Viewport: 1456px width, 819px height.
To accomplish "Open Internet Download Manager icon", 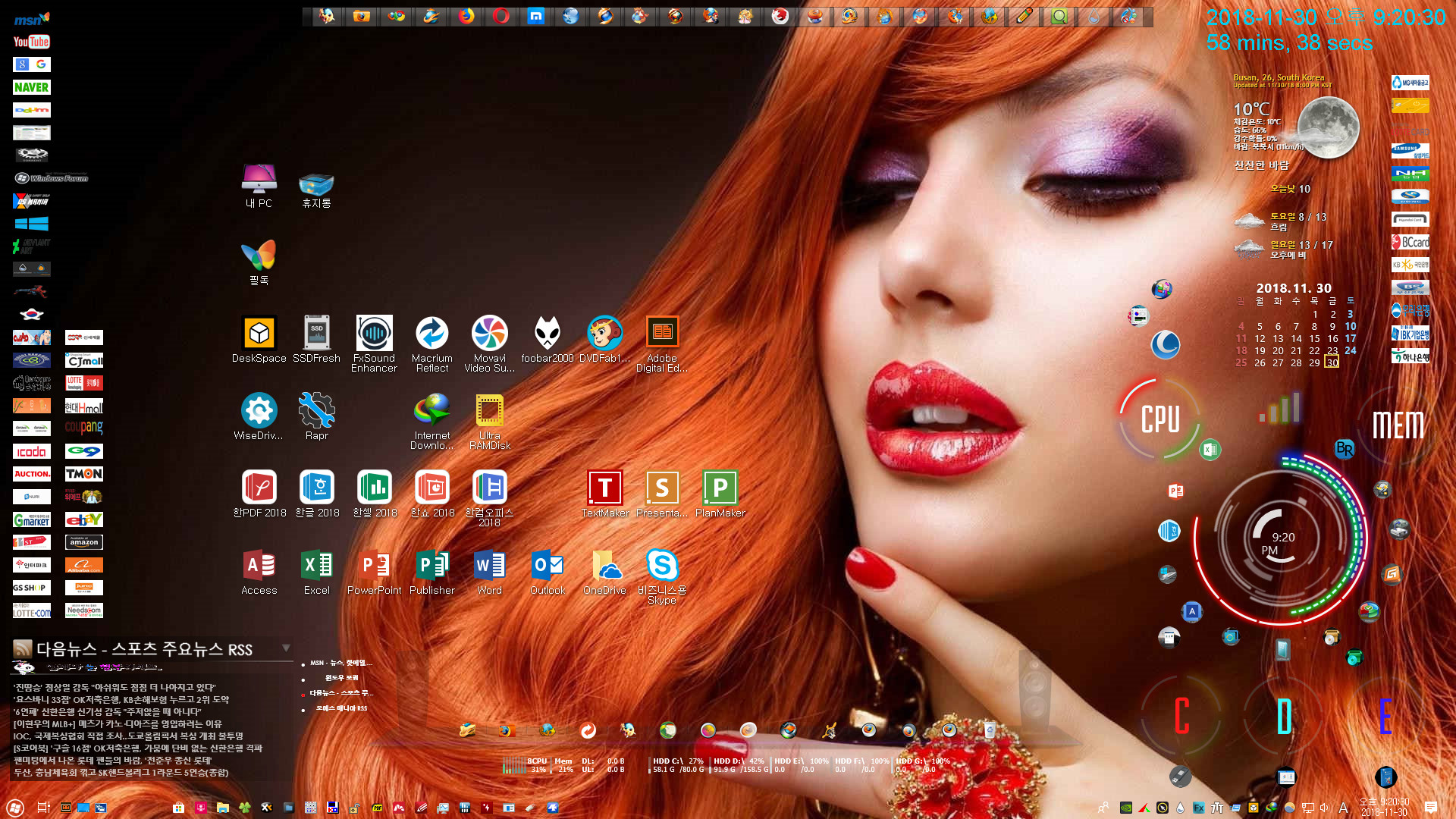I will (x=432, y=421).
